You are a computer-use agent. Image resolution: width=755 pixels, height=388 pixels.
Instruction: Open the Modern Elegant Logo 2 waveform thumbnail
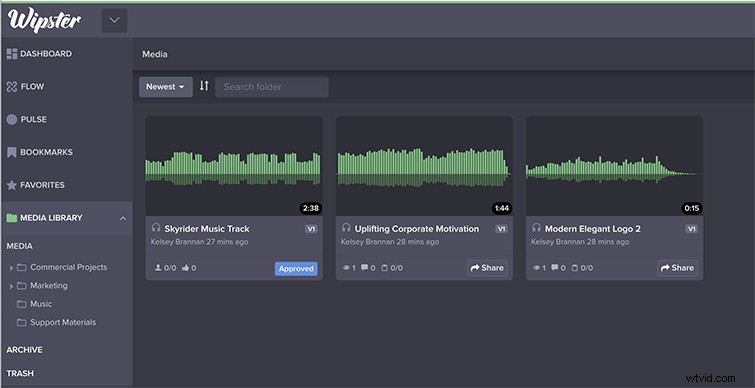coord(614,166)
